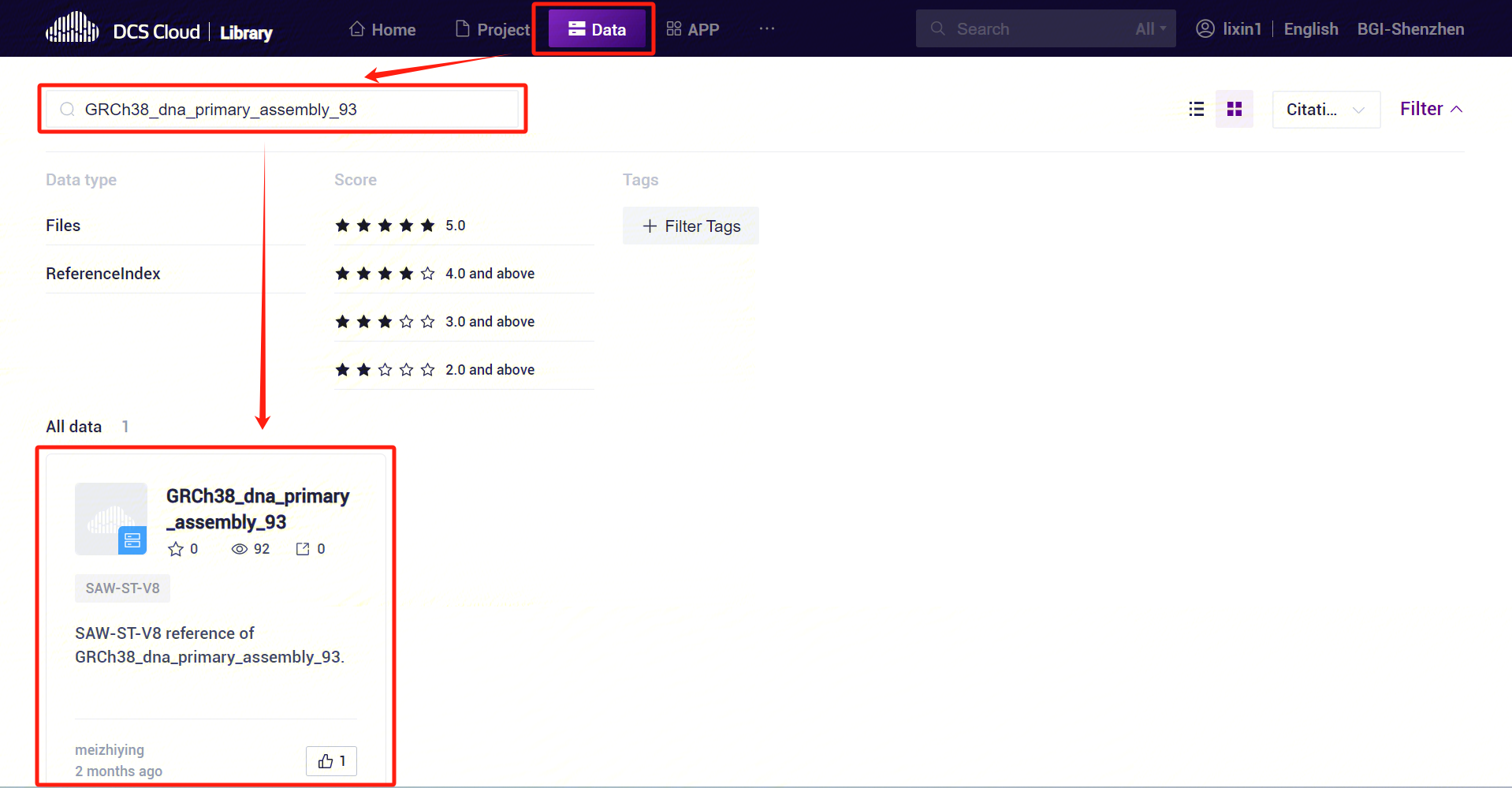This screenshot has width=1512, height=788.
Task: Like the dataset with thumbs up button
Action: click(331, 761)
